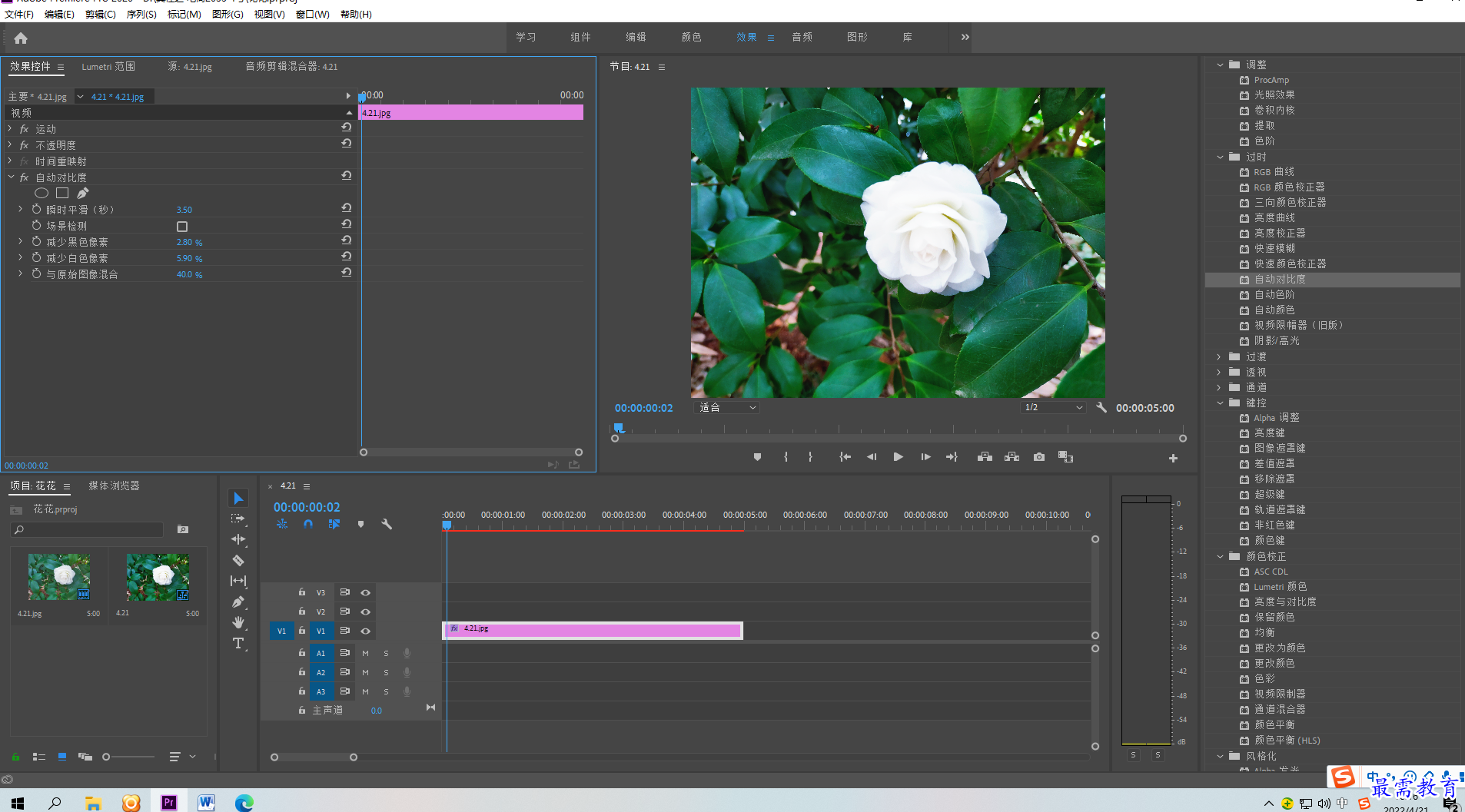
Task: Select the 自动色阶 effect
Action: pyautogui.click(x=1274, y=295)
